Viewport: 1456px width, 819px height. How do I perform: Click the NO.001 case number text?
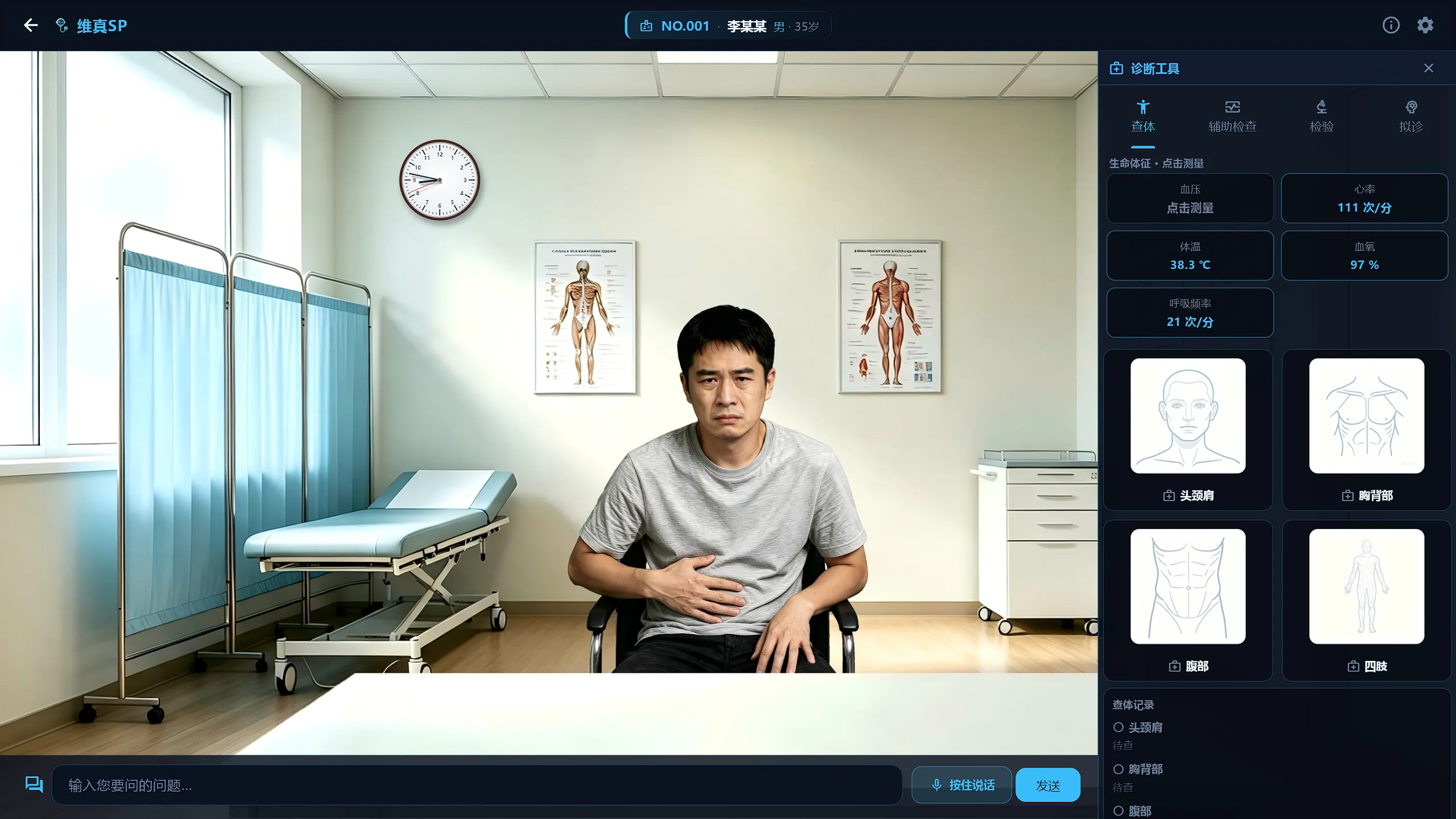685,26
